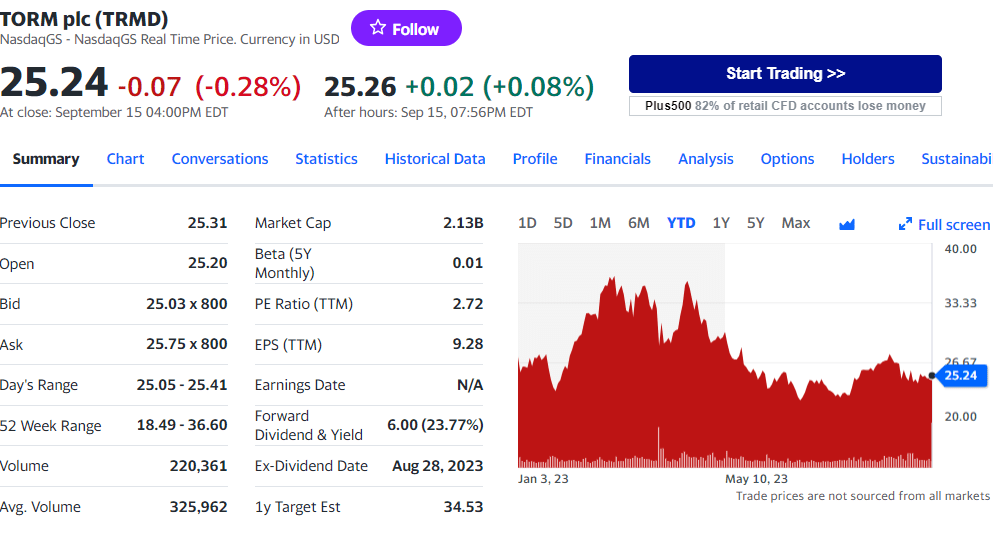
Task: Select 1D chart range
Action: tap(527, 223)
